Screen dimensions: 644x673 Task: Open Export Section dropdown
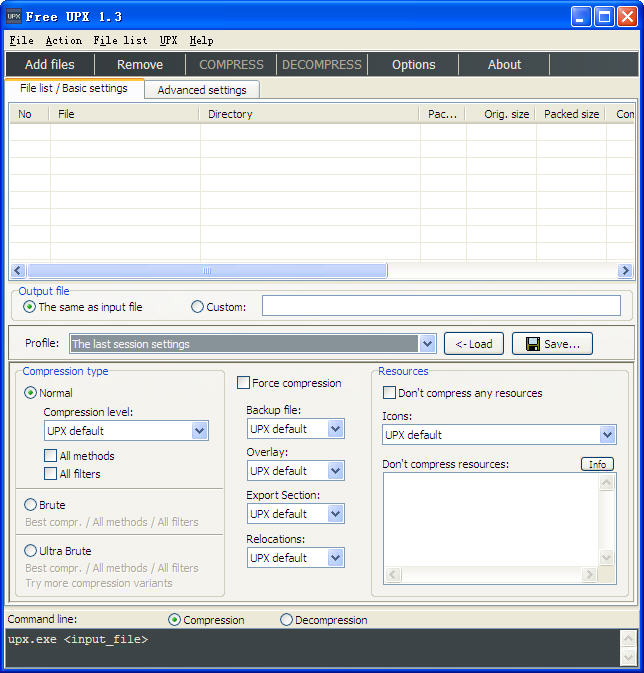point(335,514)
